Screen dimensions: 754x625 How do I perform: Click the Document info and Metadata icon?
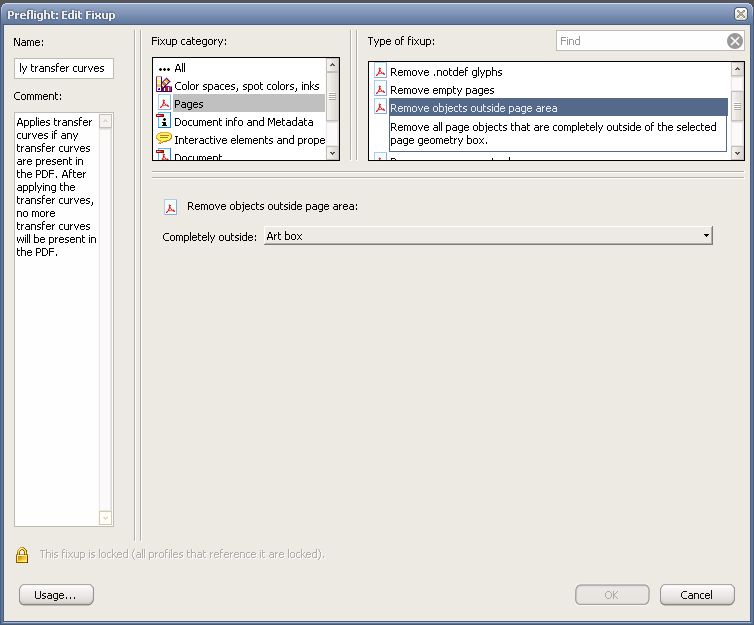click(163, 120)
